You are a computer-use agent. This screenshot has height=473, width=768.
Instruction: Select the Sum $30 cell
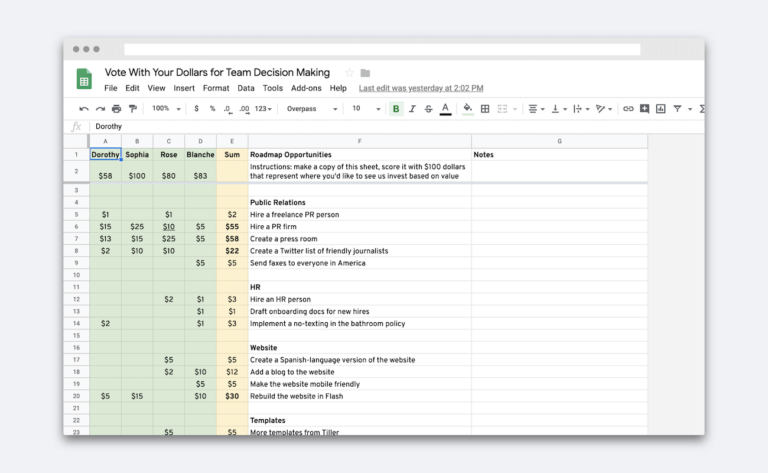click(x=232, y=396)
